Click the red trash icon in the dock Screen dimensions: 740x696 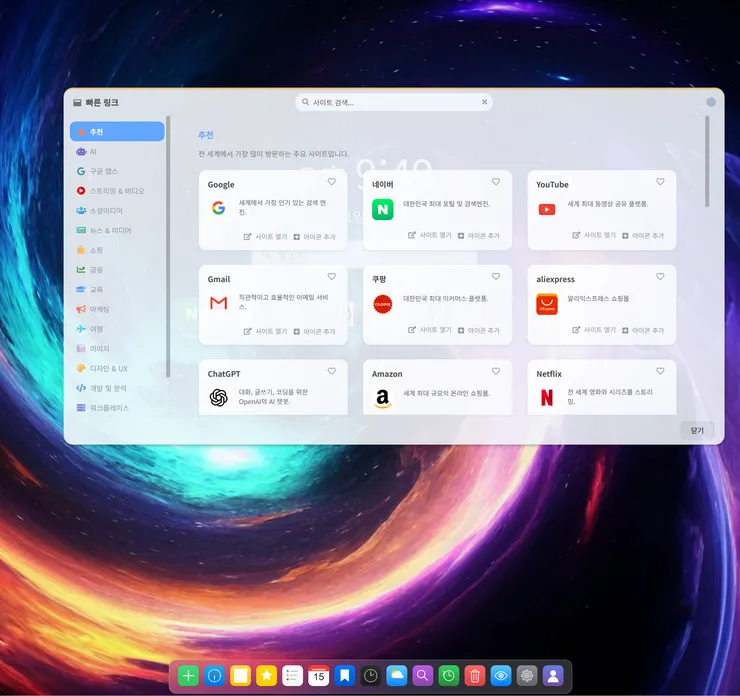point(475,676)
